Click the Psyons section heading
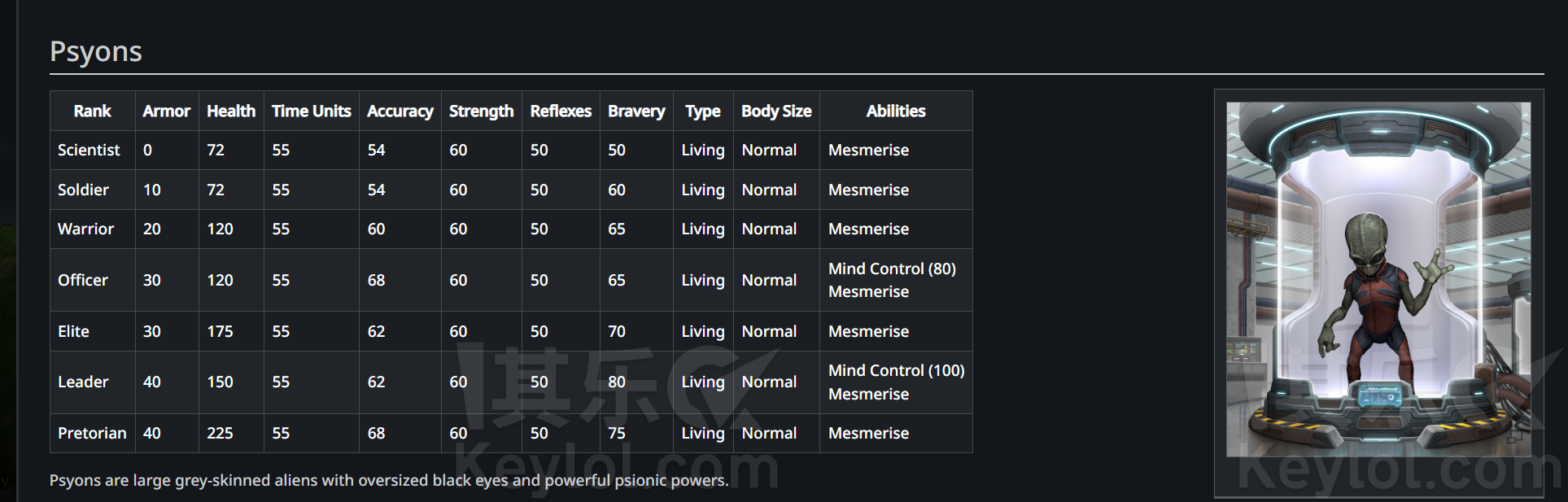This screenshot has width=1568, height=502. [x=96, y=51]
